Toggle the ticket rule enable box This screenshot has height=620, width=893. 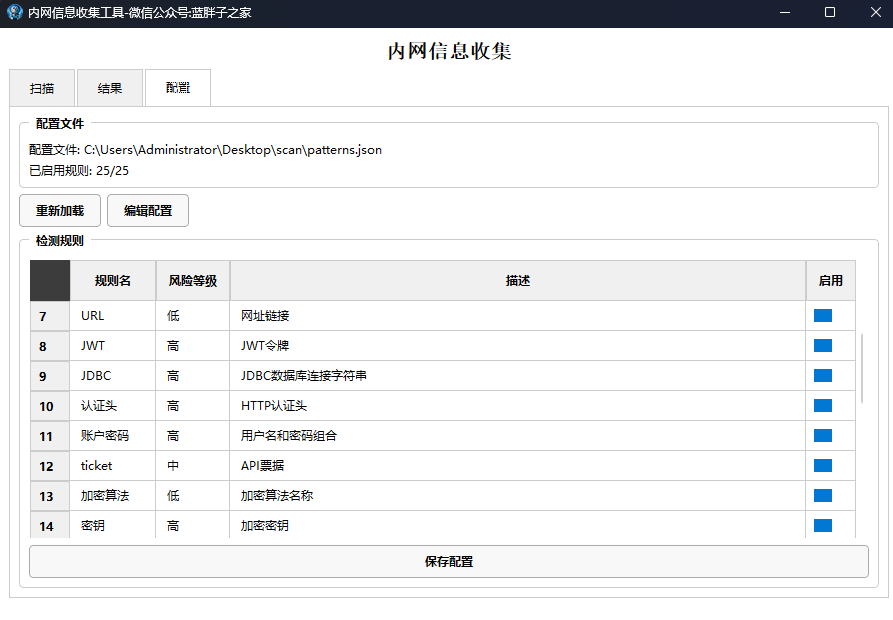point(823,466)
